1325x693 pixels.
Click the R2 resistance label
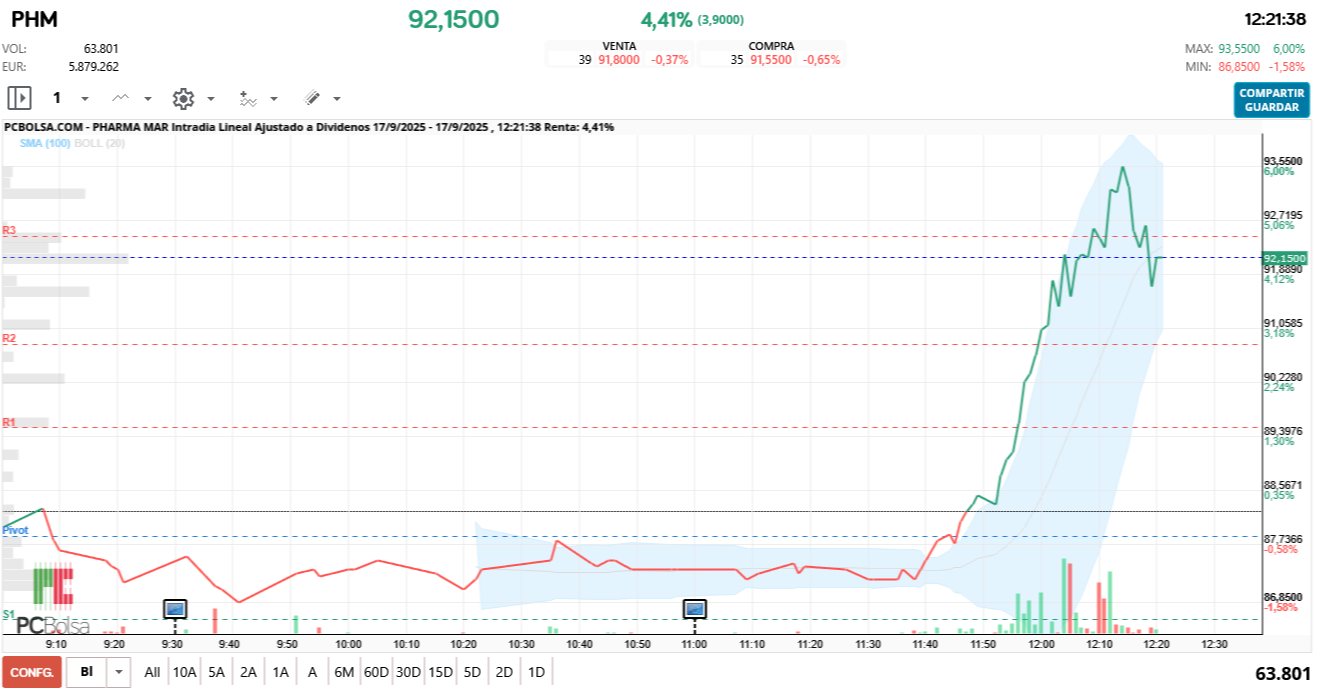(9, 338)
